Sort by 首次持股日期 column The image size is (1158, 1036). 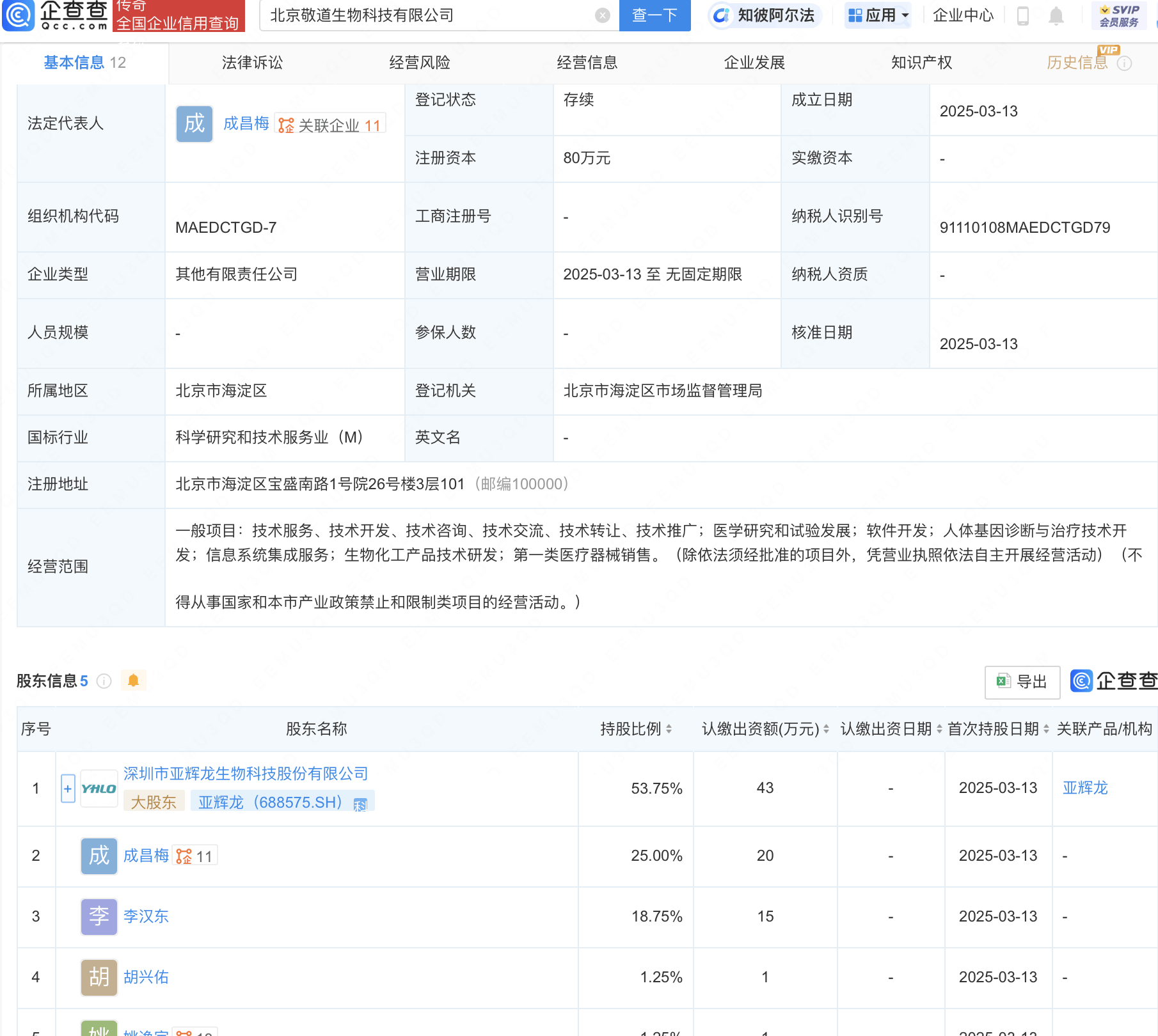pyautogui.click(x=1046, y=728)
